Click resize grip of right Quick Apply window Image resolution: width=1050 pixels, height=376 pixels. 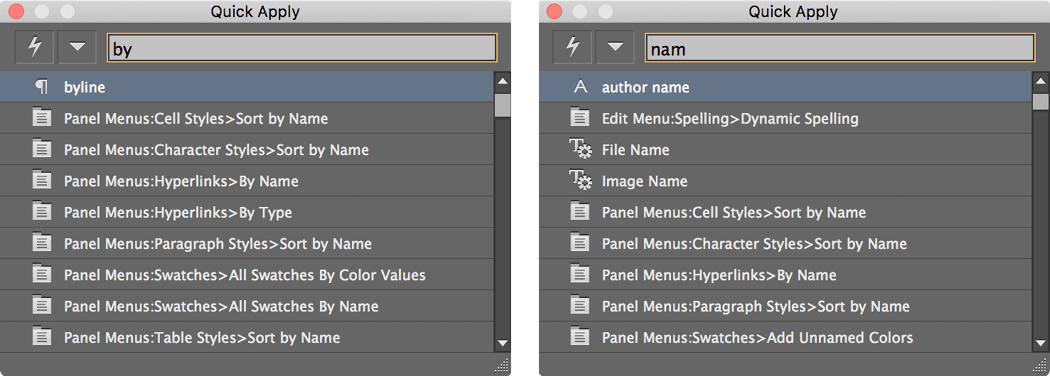pyautogui.click(x=1040, y=365)
